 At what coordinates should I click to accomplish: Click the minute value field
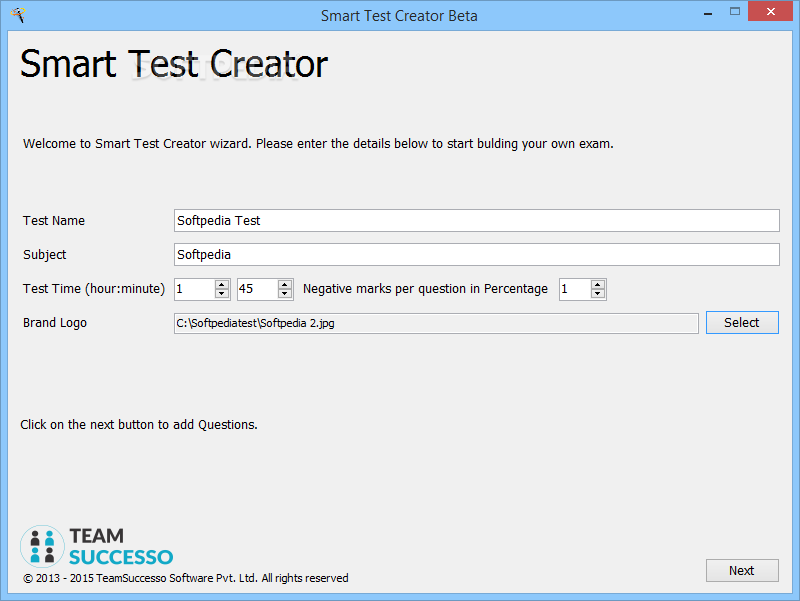click(258, 289)
